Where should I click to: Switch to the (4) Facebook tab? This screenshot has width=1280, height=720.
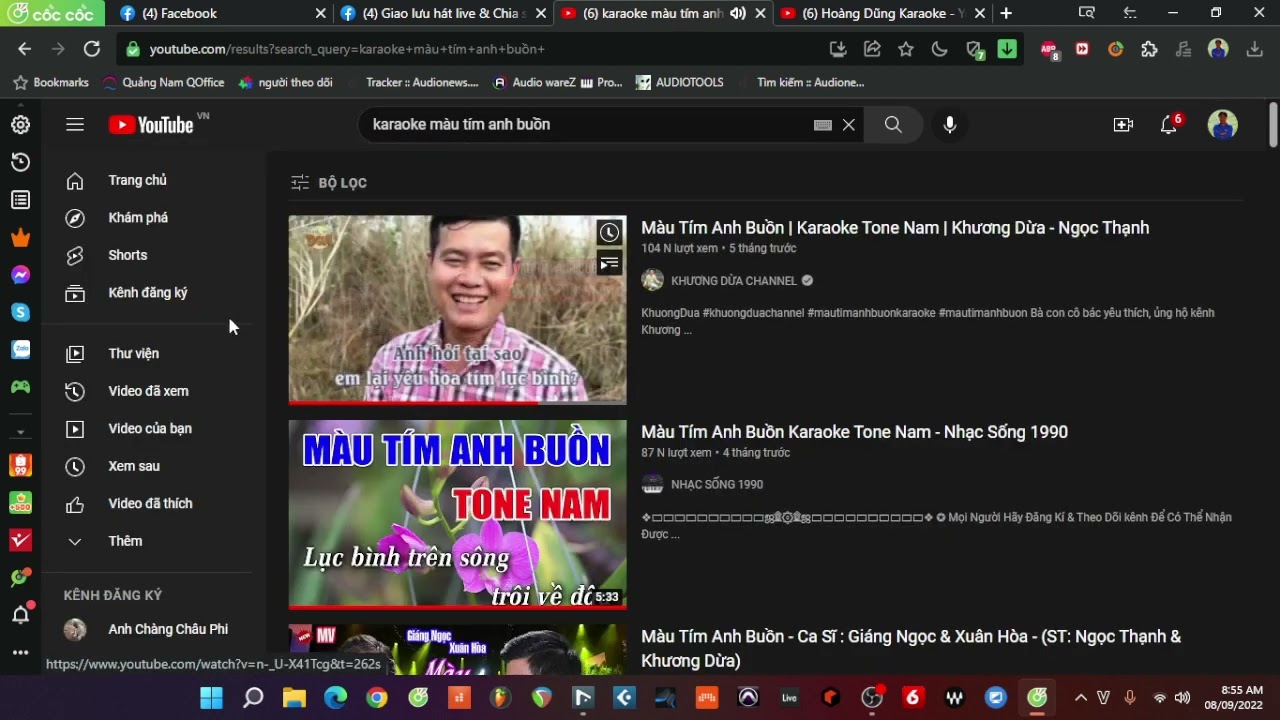click(x=222, y=13)
